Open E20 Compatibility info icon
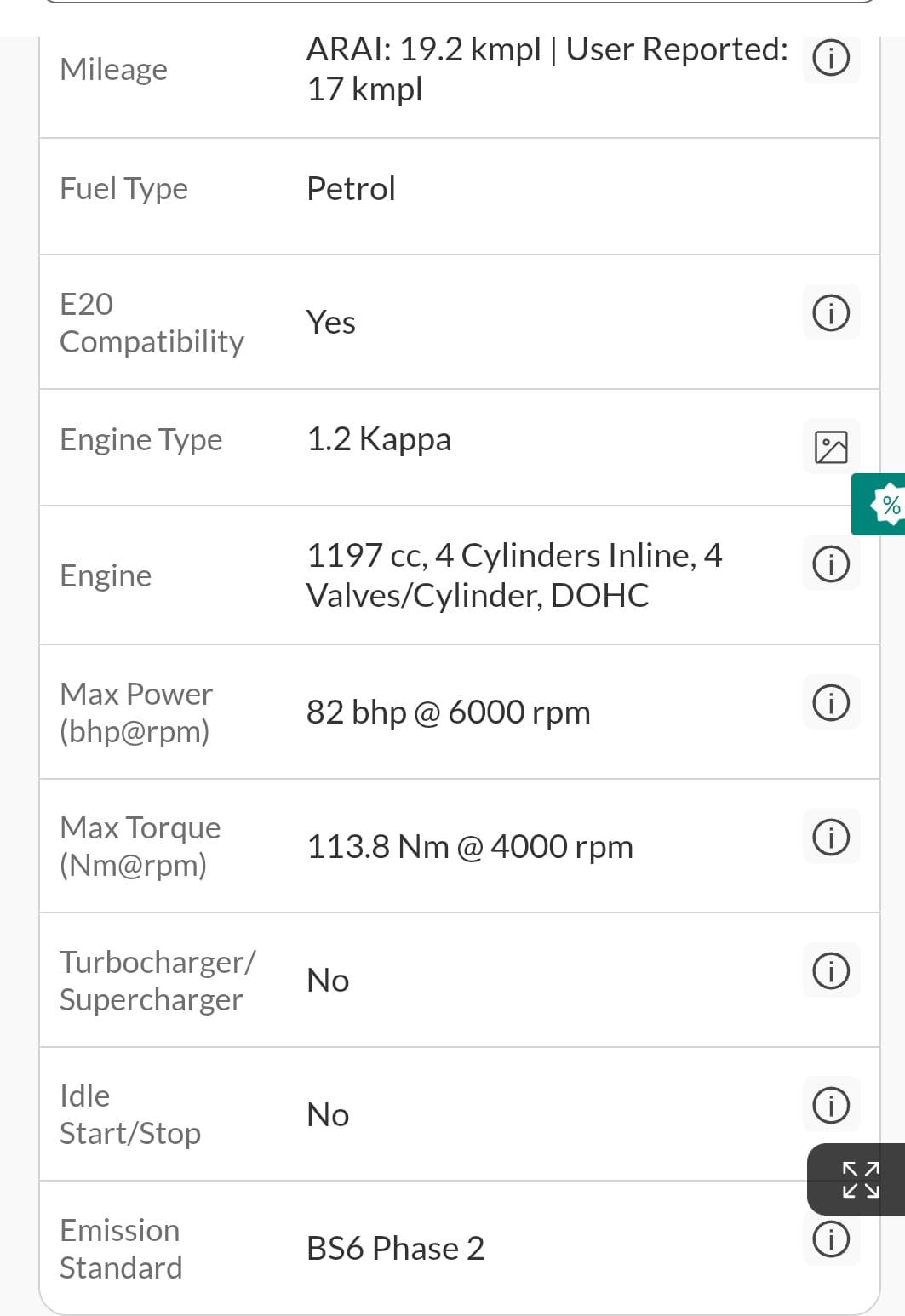Viewport: 905px width, 1316px height. [x=831, y=312]
